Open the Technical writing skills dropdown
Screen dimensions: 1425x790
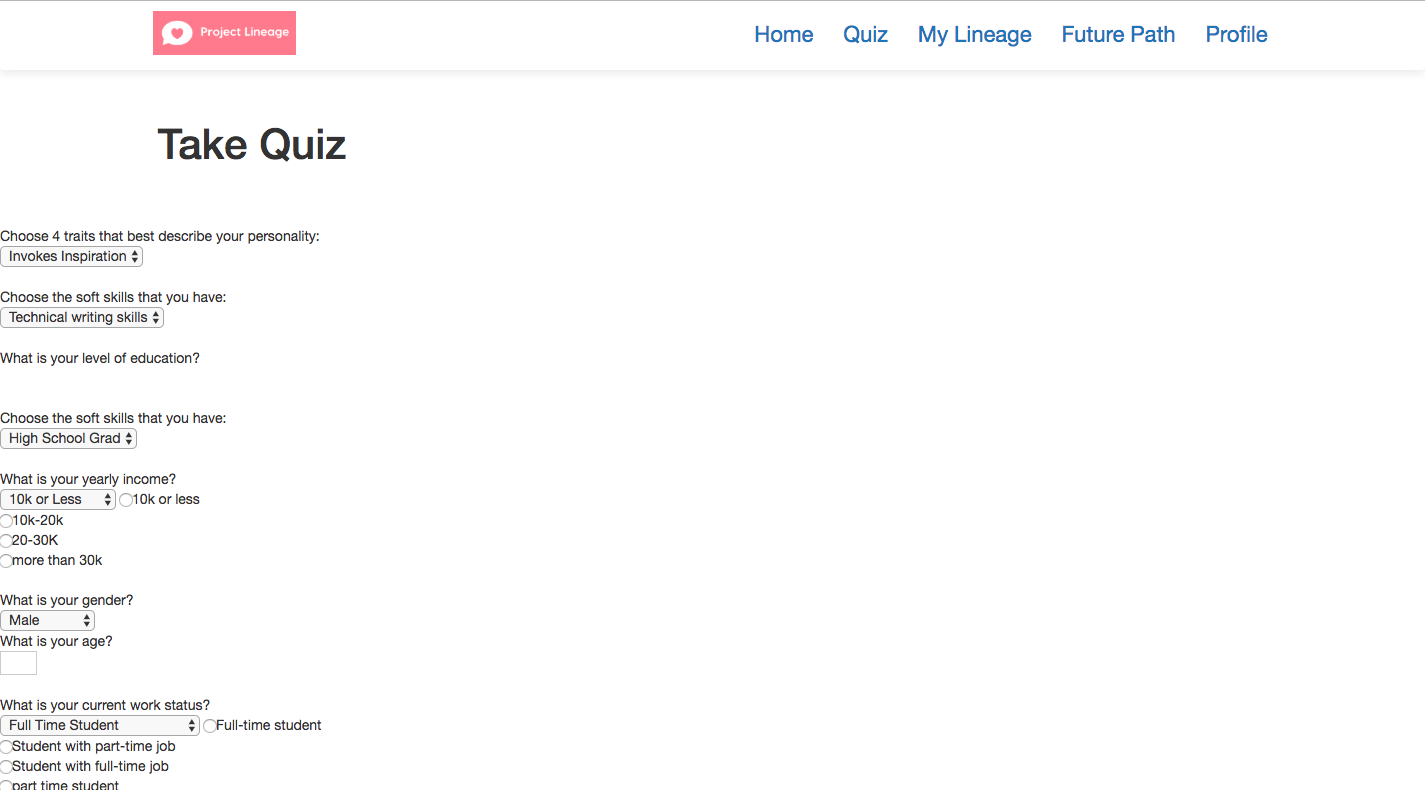coord(82,318)
